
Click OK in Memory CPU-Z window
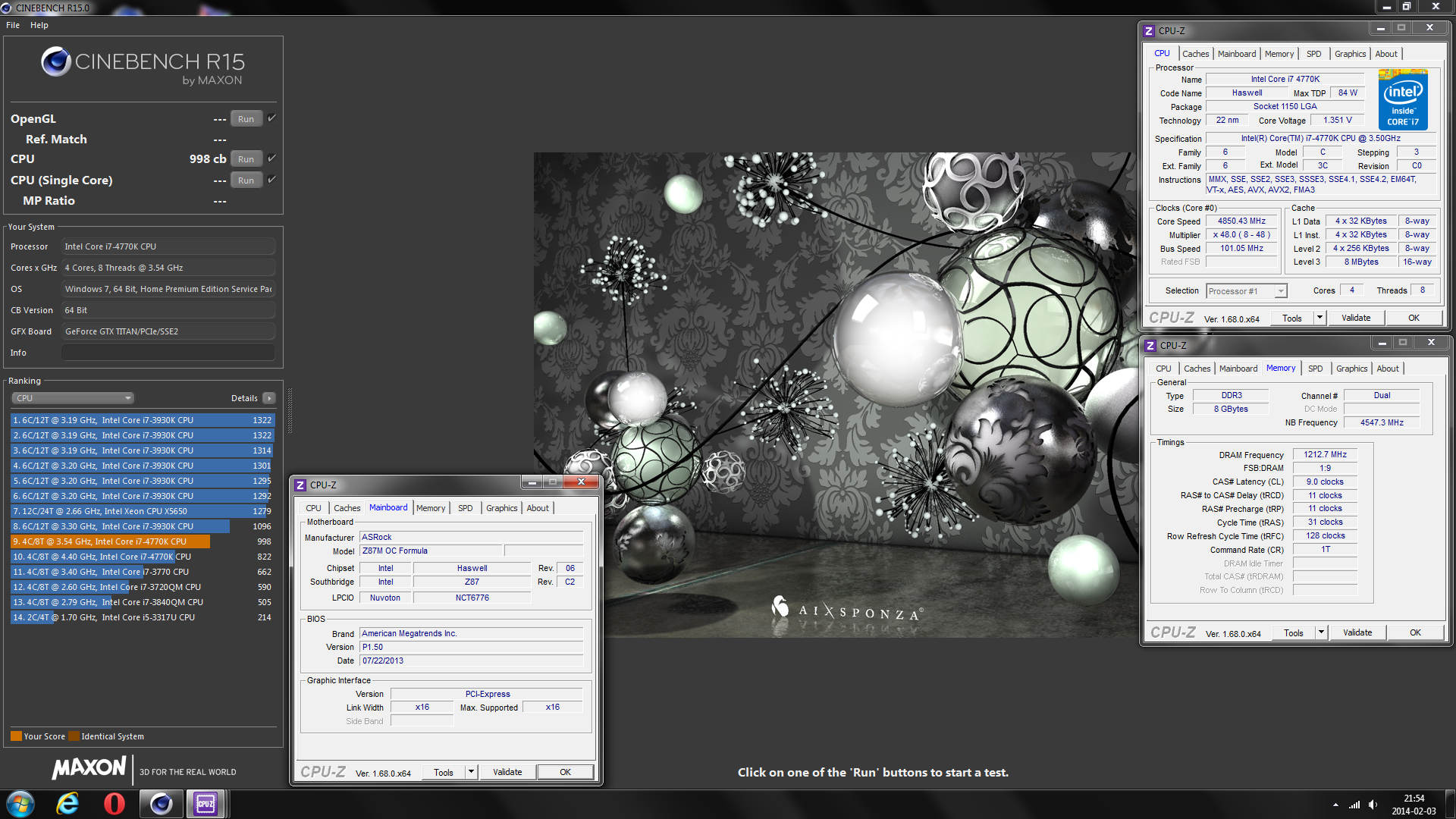pos(1415,633)
